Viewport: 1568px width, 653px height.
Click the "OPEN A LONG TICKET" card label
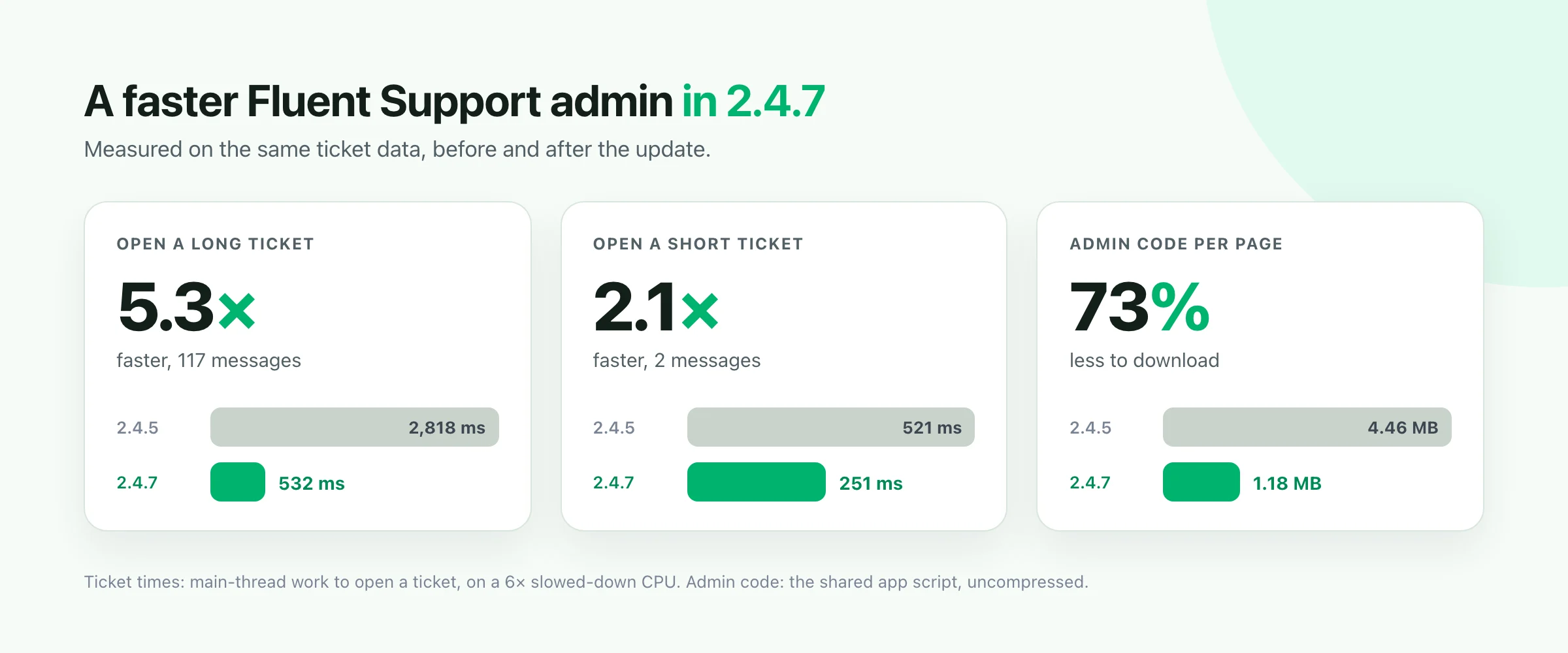pyautogui.click(x=215, y=244)
